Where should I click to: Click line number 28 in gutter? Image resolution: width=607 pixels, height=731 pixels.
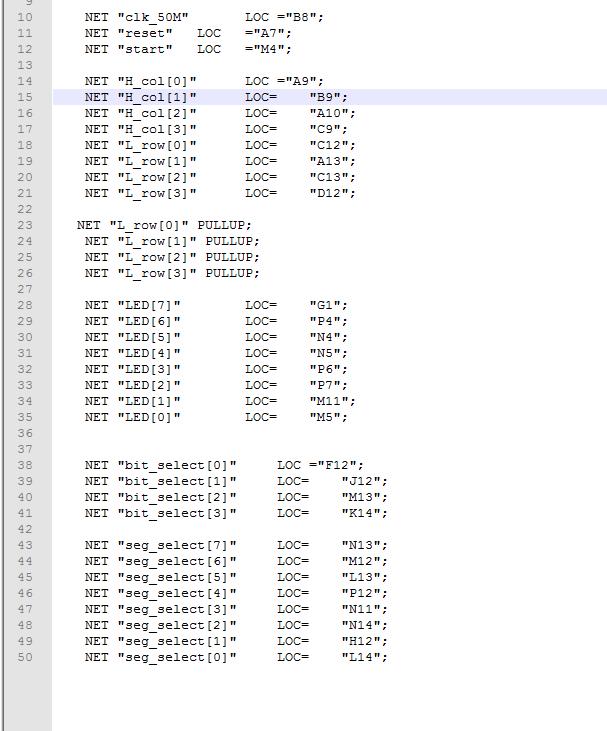(25, 305)
